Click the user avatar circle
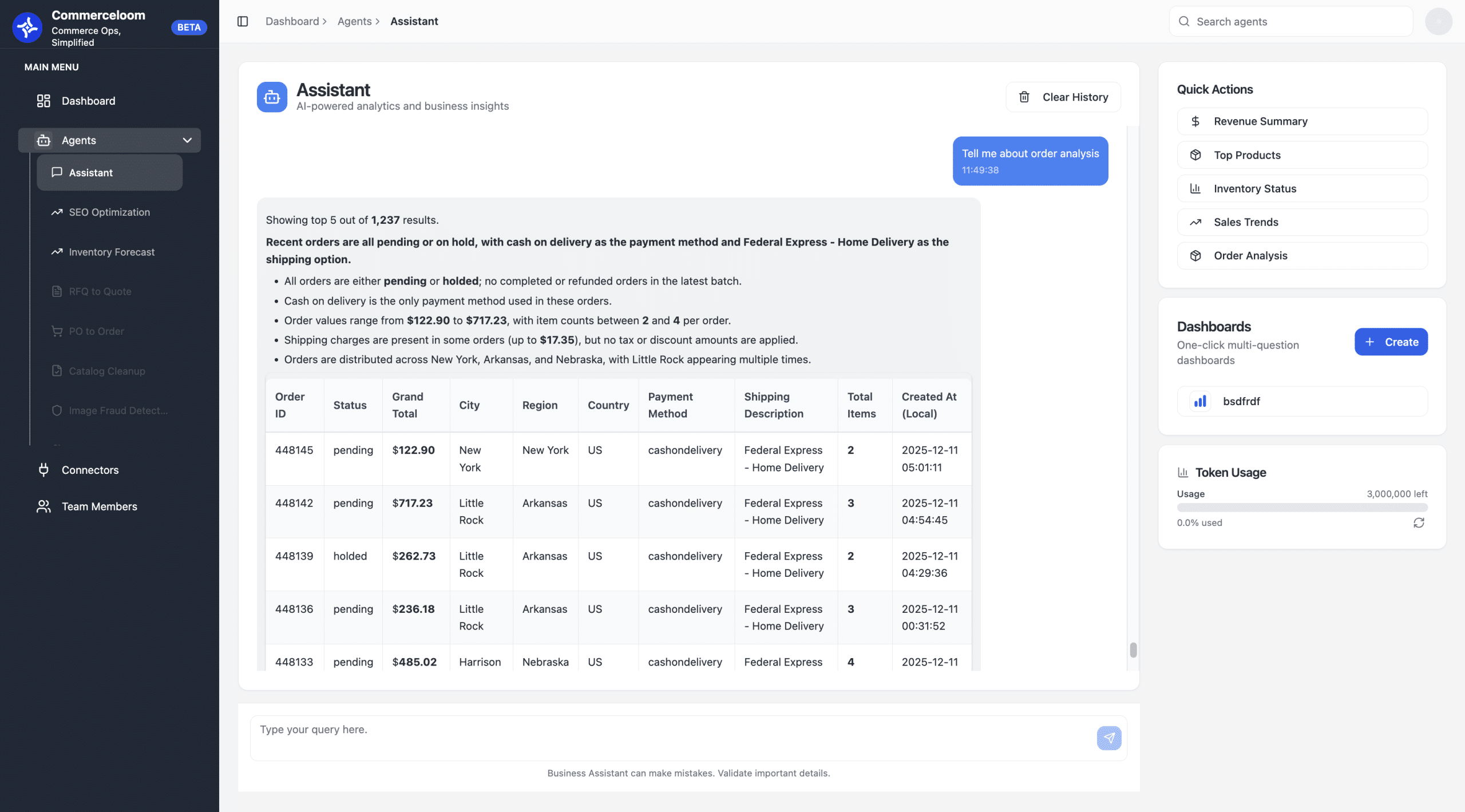 (1438, 21)
